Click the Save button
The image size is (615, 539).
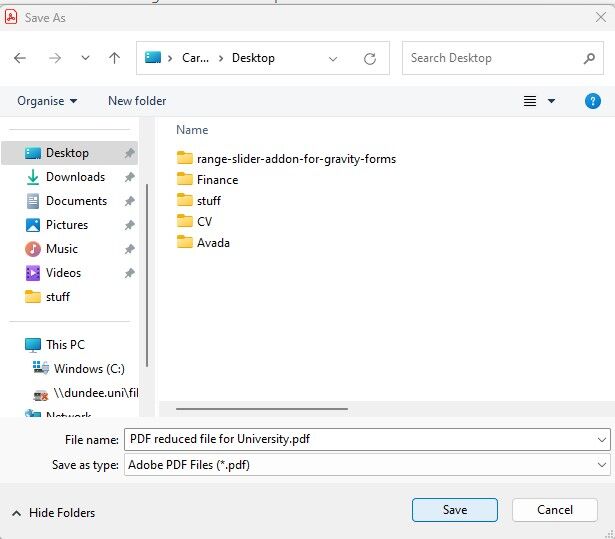tap(455, 510)
